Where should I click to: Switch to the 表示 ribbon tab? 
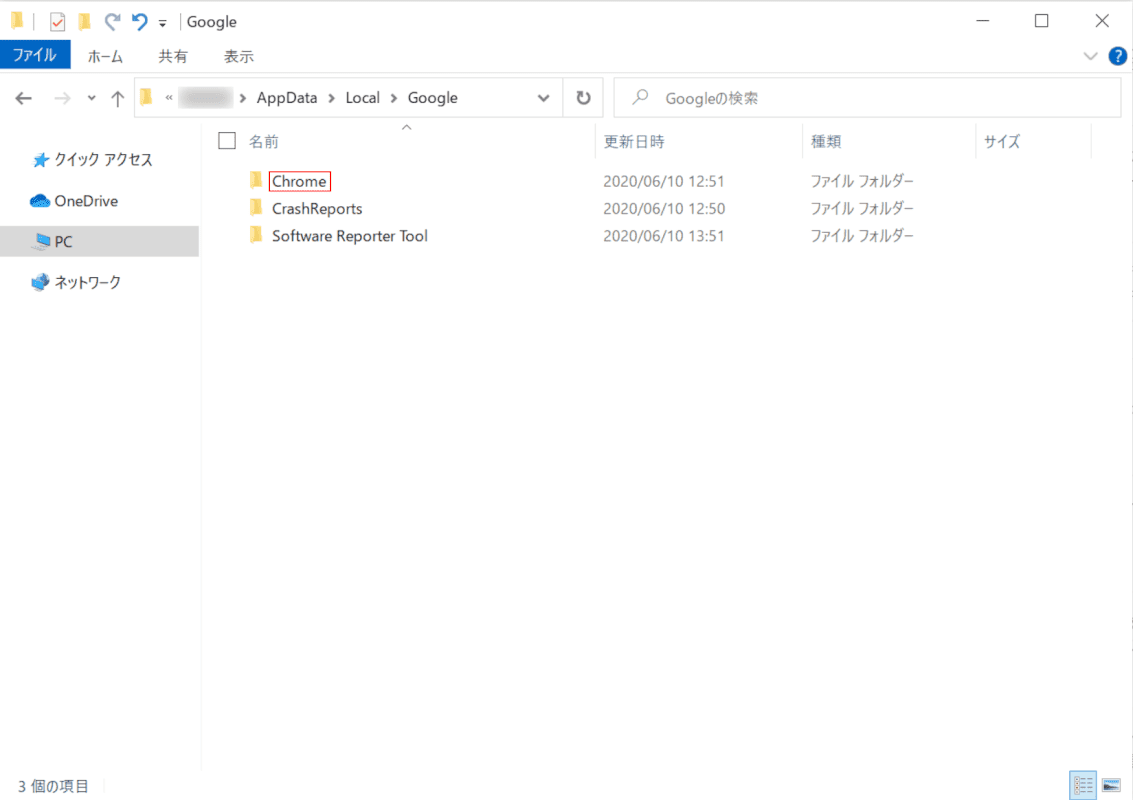(x=238, y=56)
